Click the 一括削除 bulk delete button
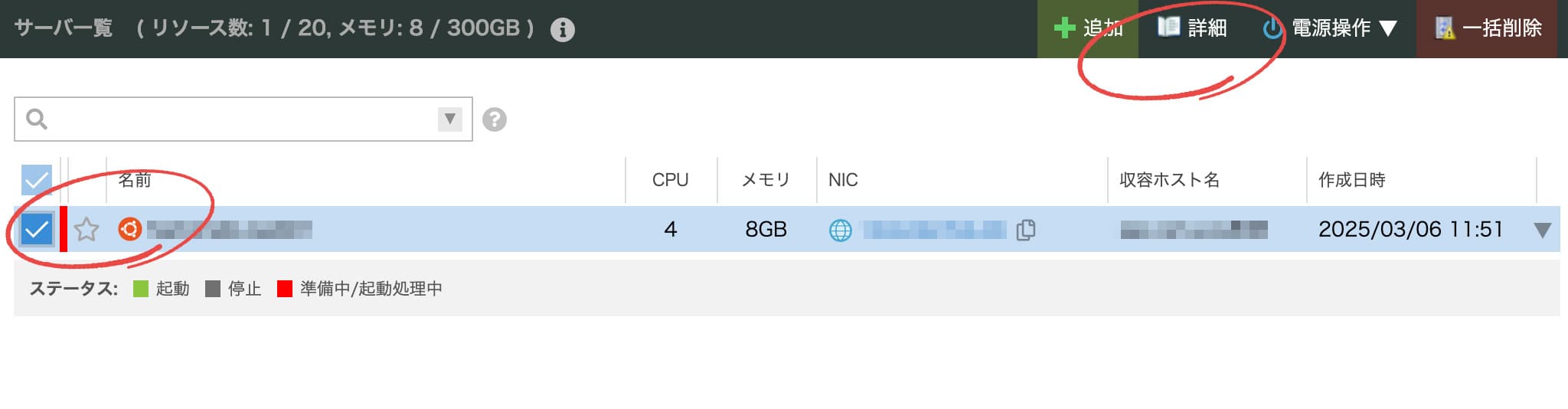The height and width of the screenshot is (409, 1568). (x=1487, y=28)
